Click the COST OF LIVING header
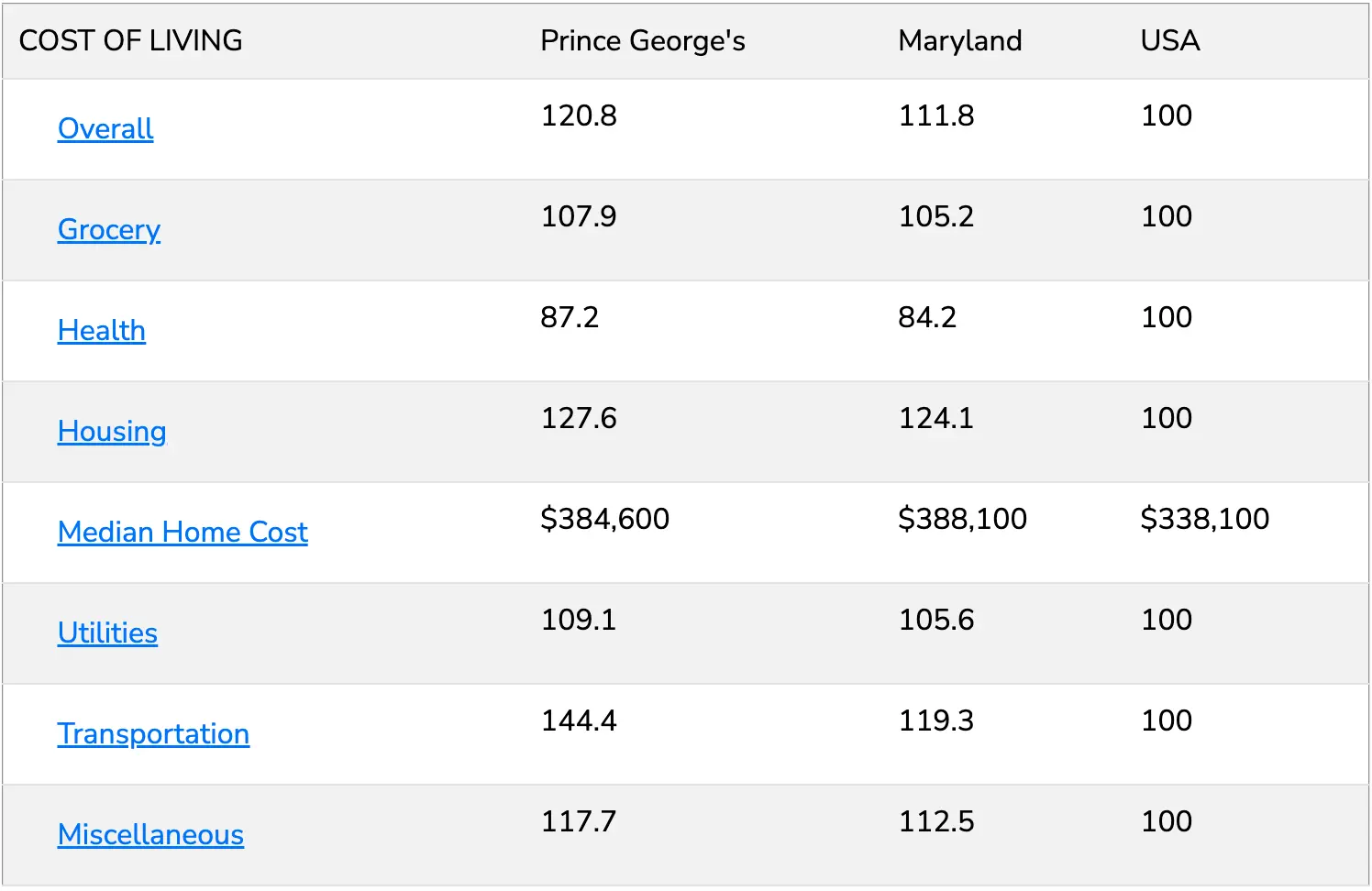The height and width of the screenshot is (891, 1372). (131, 41)
